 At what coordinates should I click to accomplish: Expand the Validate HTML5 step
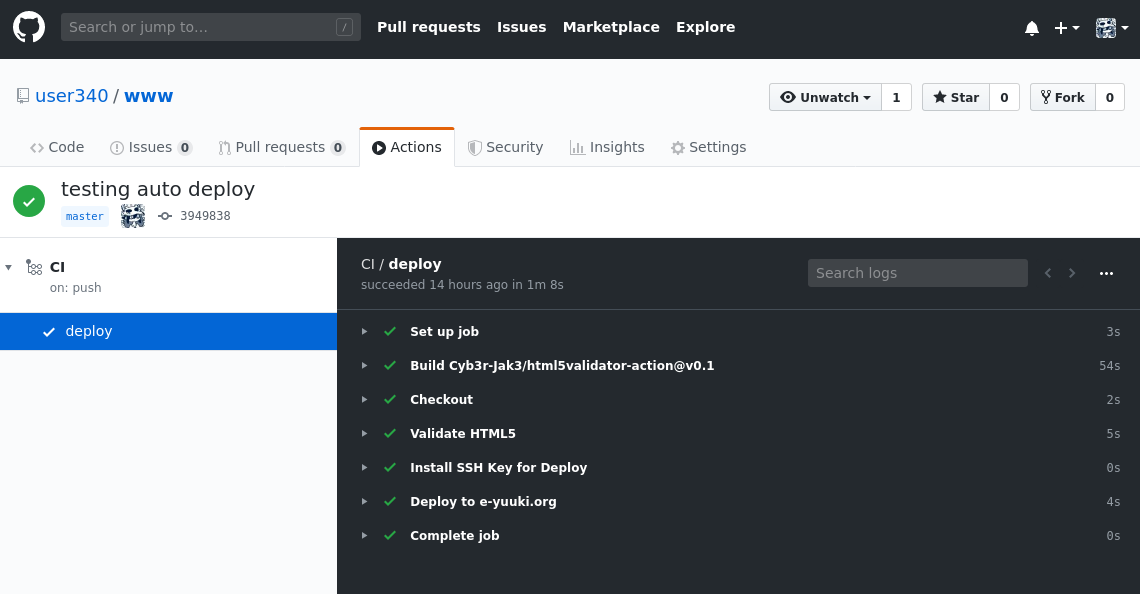pyautogui.click(x=364, y=433)
